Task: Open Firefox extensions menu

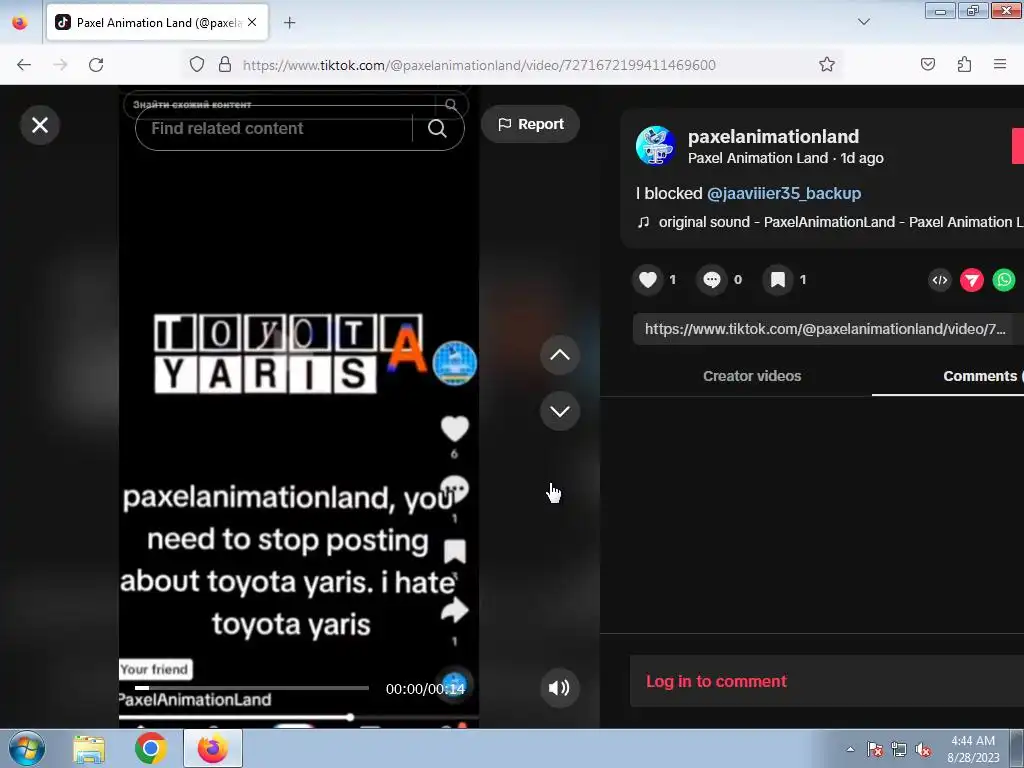Action: (x=964, y=64)
